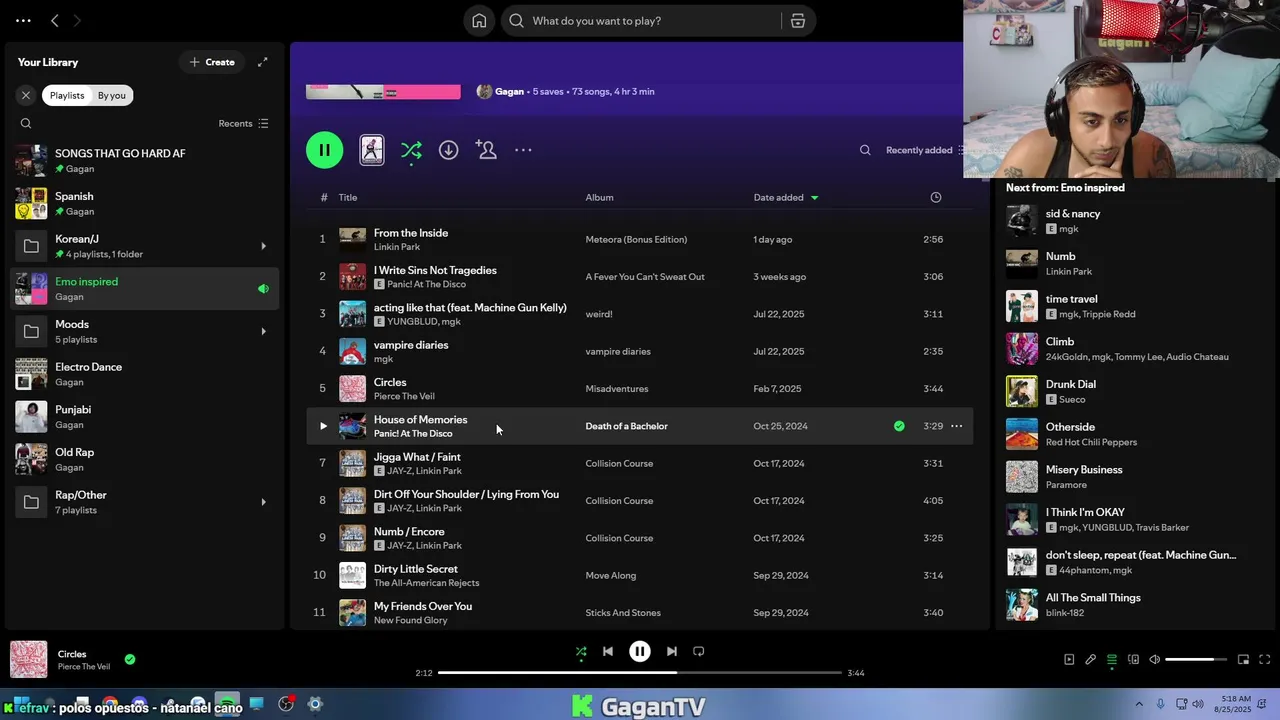Open Recently added sort menu
Screen dimensions: 1280x720
pyautogui.click(x=924, y=150)
